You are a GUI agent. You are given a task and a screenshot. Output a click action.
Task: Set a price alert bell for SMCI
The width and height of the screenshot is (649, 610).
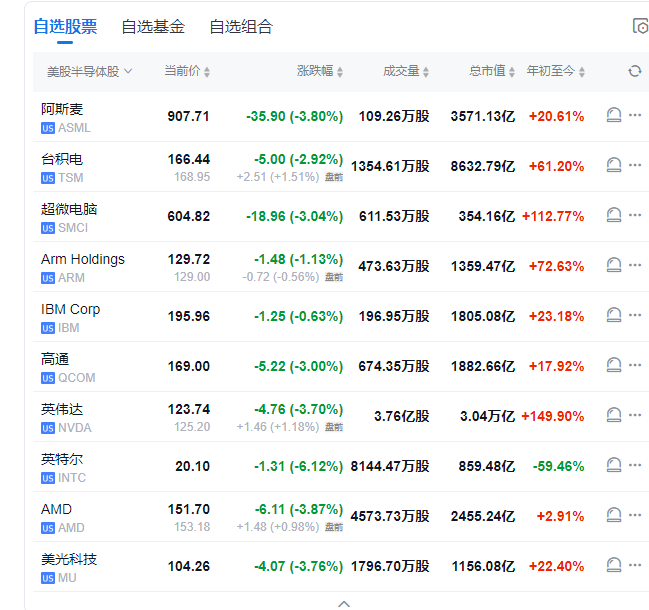pyautogui.click(x=614, y=215)
